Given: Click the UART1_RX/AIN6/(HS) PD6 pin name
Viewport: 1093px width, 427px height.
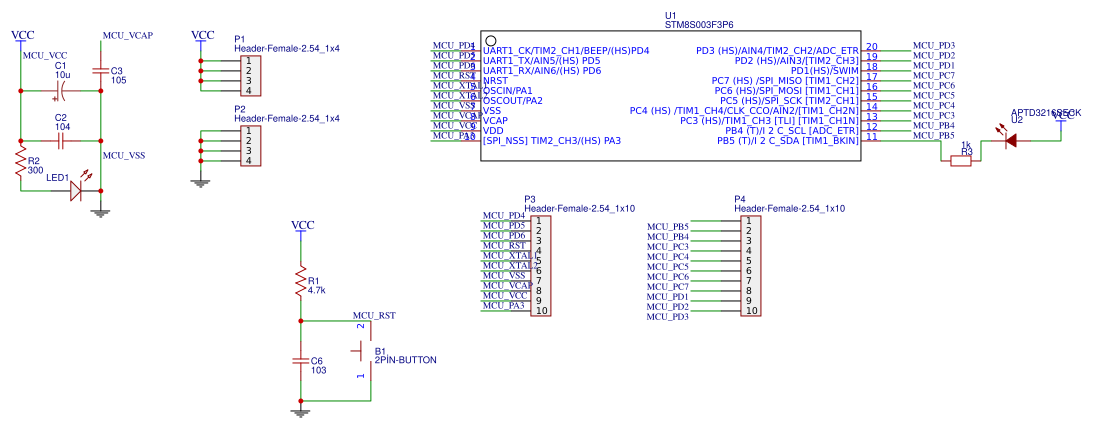Looking at the screenshot, I should pos(542,71).
